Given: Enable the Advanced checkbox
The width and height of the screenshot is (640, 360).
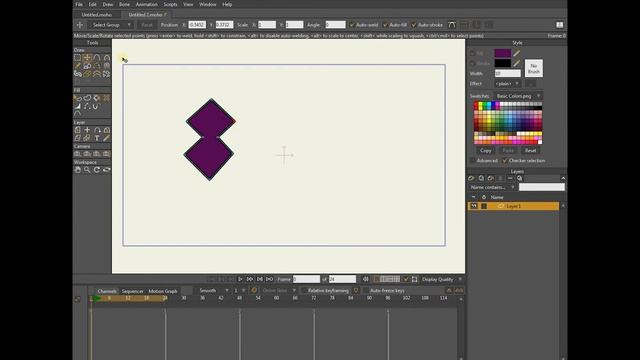Looking at the screenshot, I should (x=473, y=160).
